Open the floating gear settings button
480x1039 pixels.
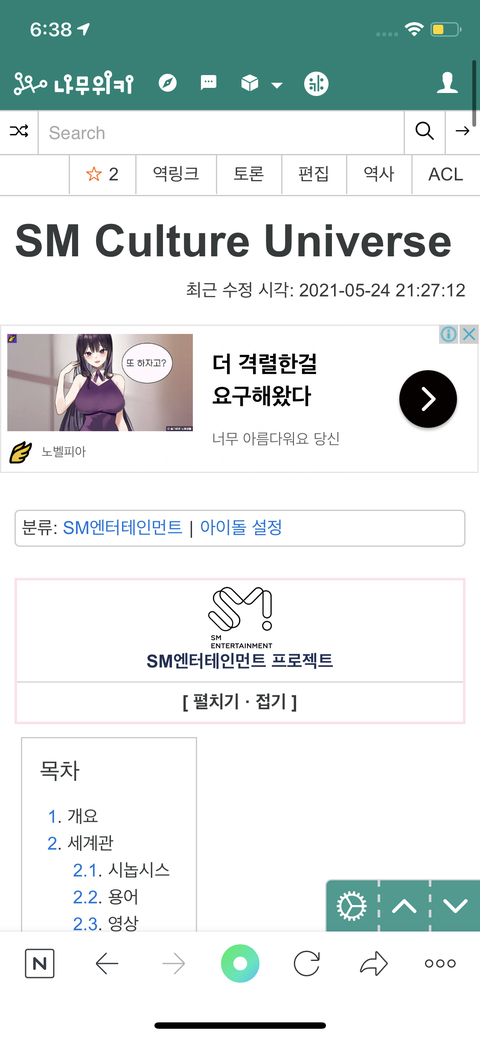coord(351,906)
